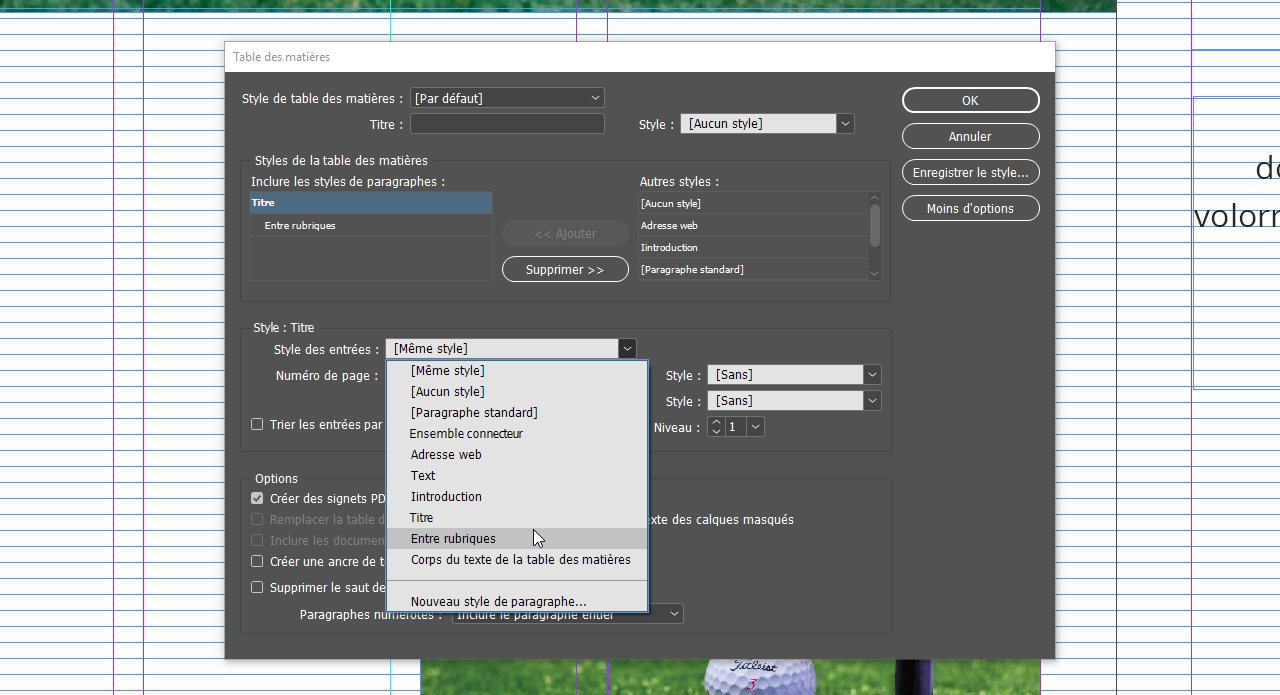The height and width of the screenshot is (695, 1280).
Task: Select Entre rubriques in included styles list
Action: [370, 225]
